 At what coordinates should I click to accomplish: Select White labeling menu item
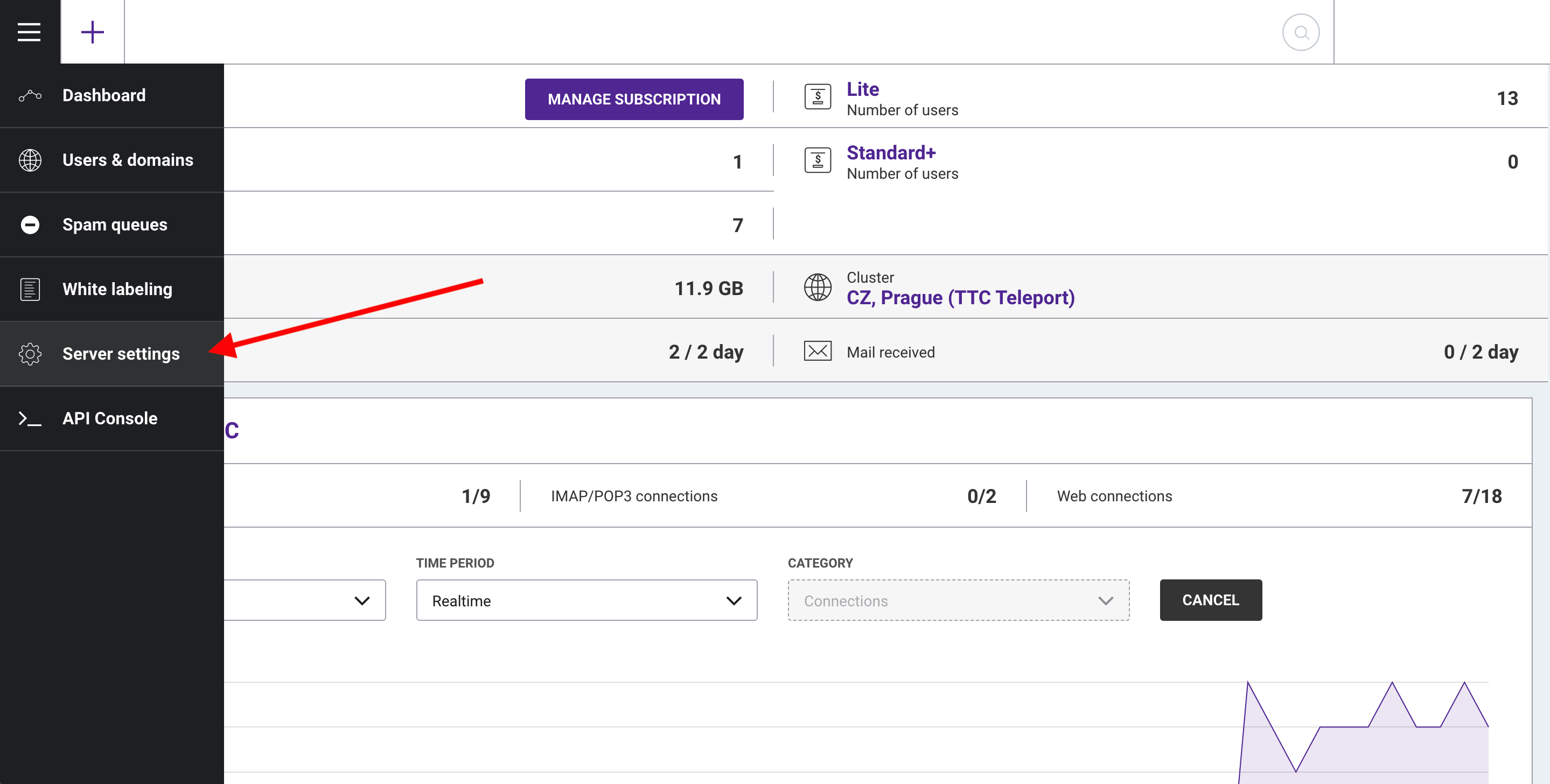pos(112,289)
